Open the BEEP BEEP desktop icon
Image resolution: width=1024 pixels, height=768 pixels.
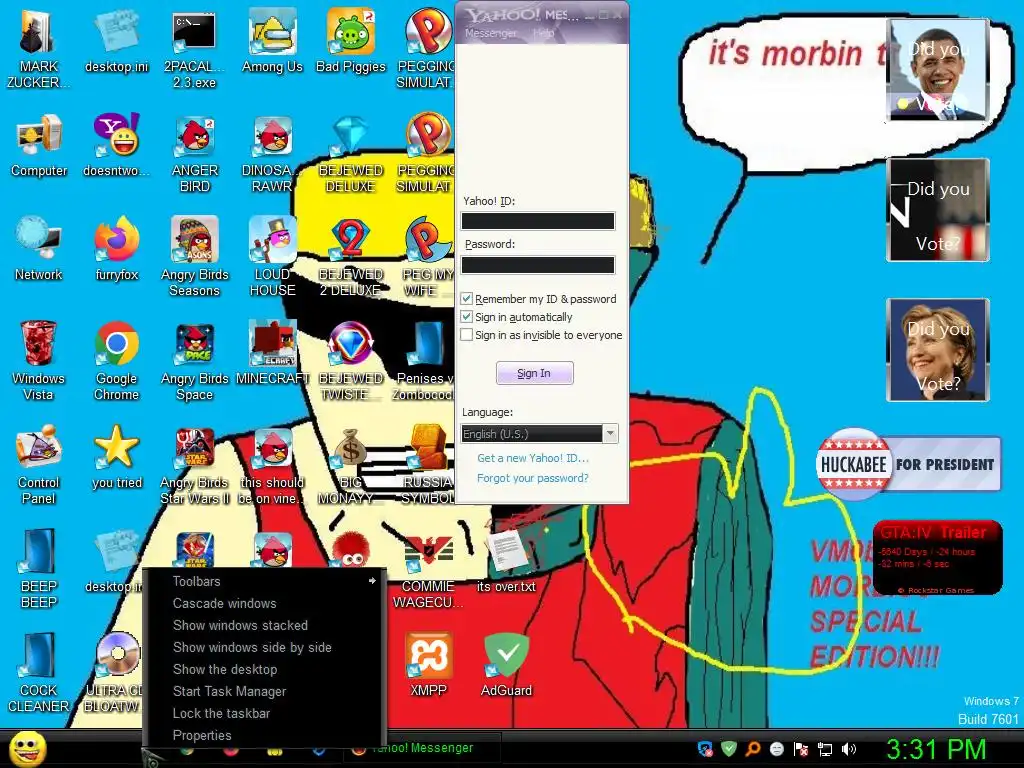tap(39, 569)
